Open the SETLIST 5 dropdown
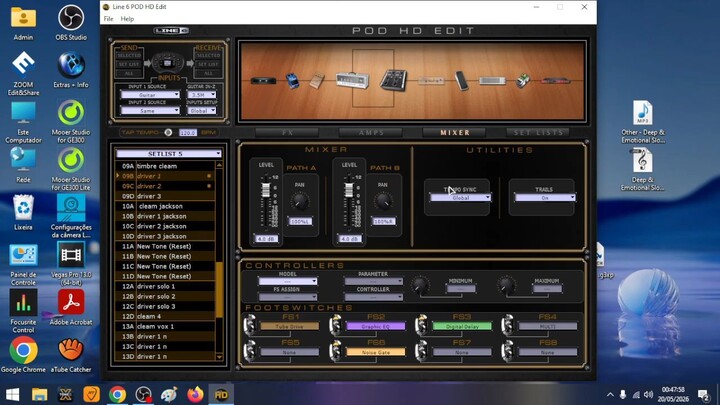Viewport: 720px width, 405px height. [169, 153]
